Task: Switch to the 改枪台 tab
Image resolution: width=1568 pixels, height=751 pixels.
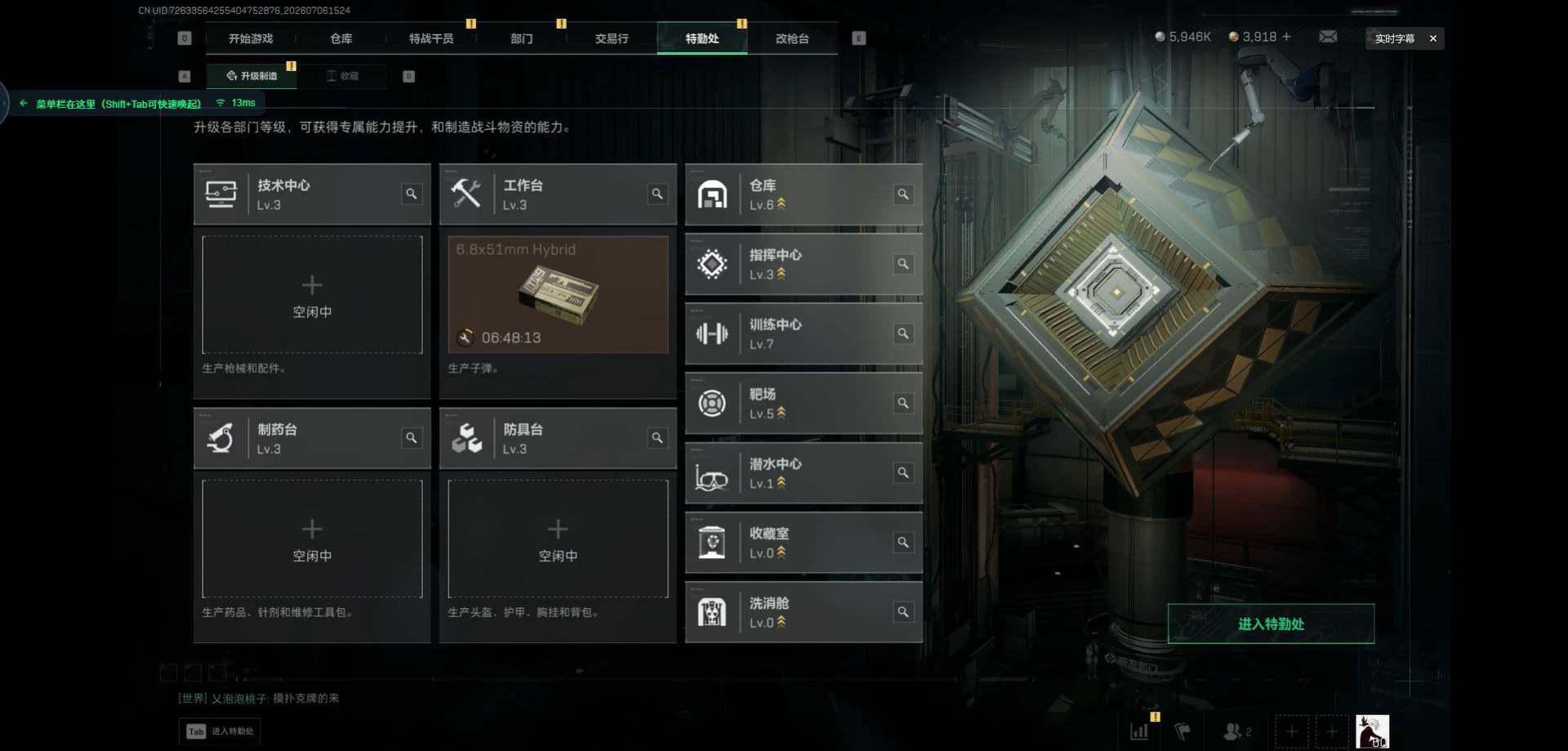Action: 792,38
